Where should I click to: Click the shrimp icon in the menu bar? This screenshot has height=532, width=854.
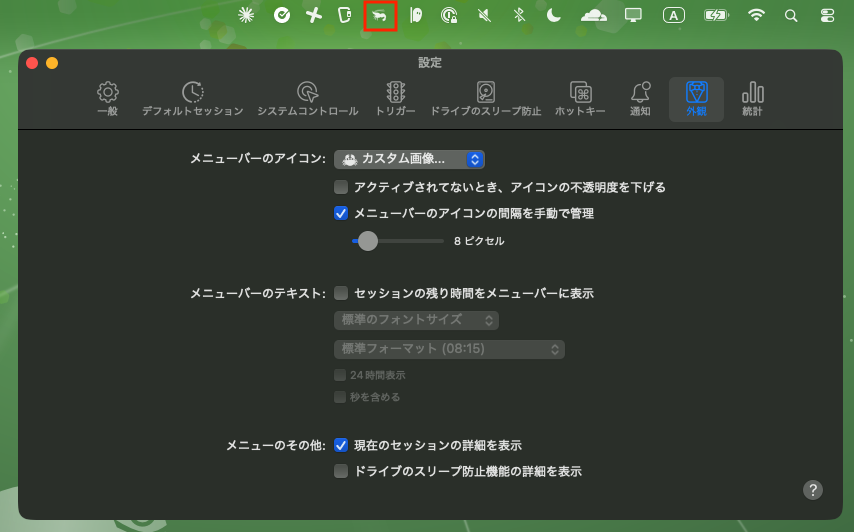click(x=380, y=15)
